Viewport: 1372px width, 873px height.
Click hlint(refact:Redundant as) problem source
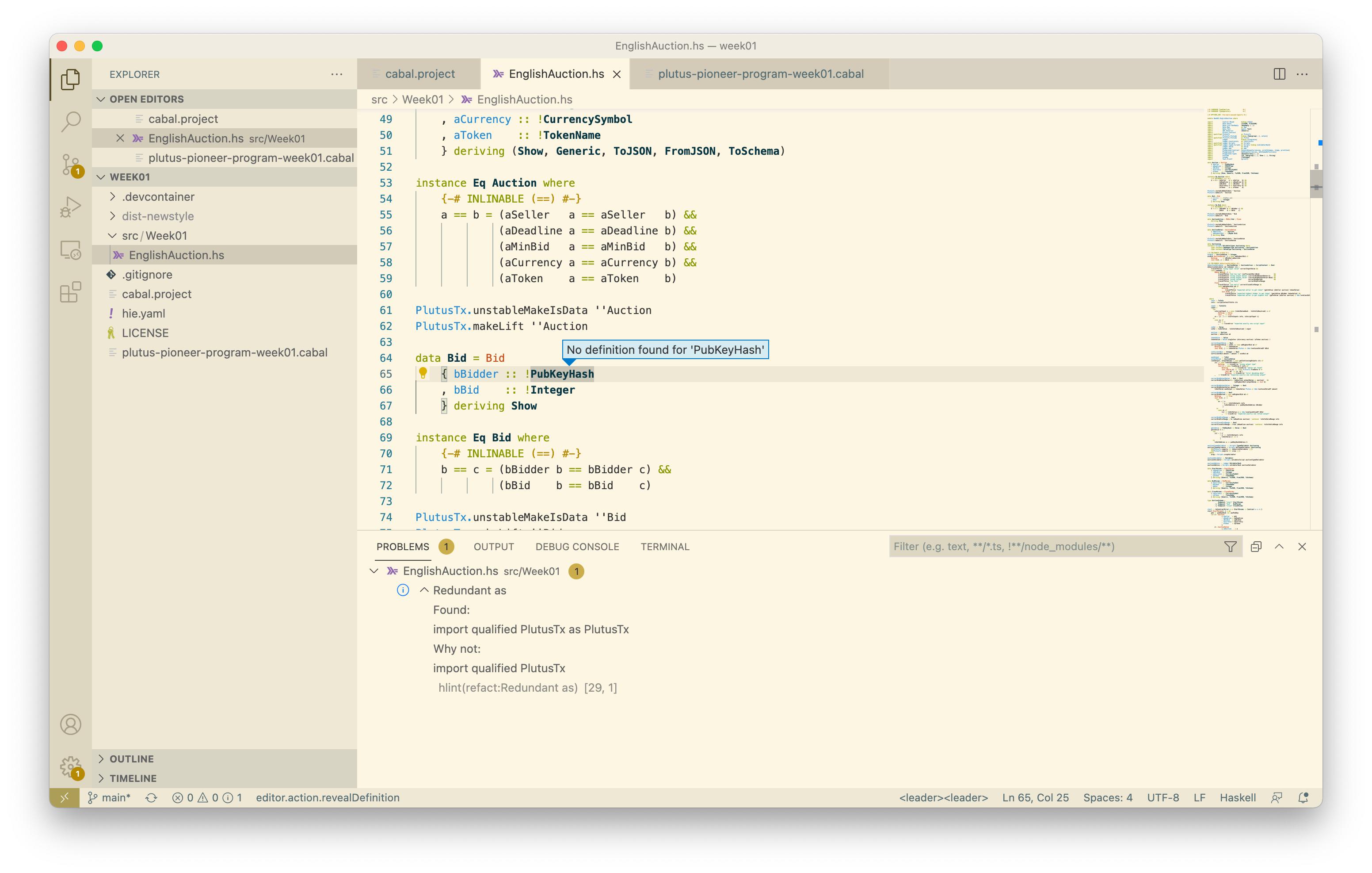pos(508,688)
